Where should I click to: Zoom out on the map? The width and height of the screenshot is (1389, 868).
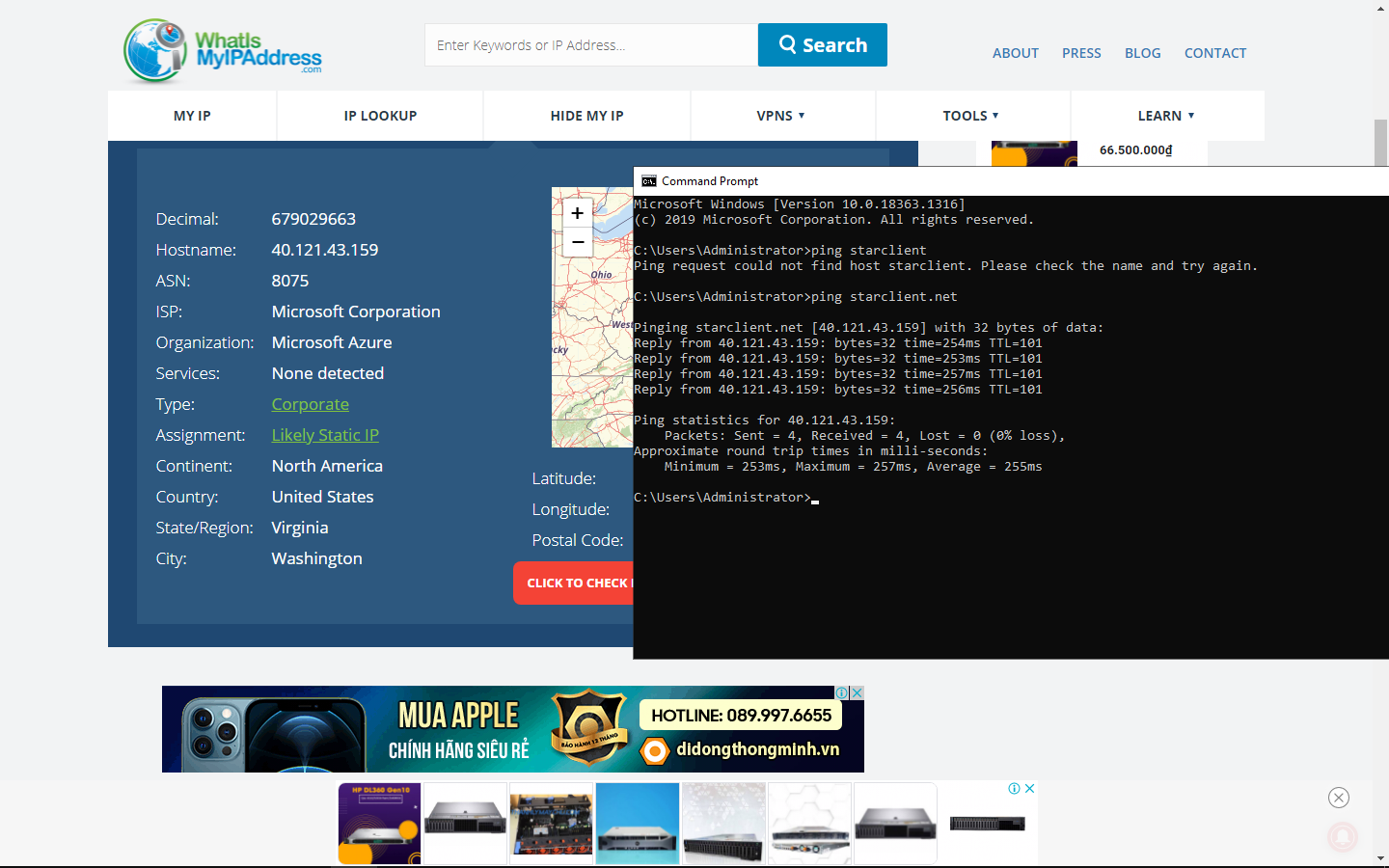pyautogui.click(x=577, y=242)
